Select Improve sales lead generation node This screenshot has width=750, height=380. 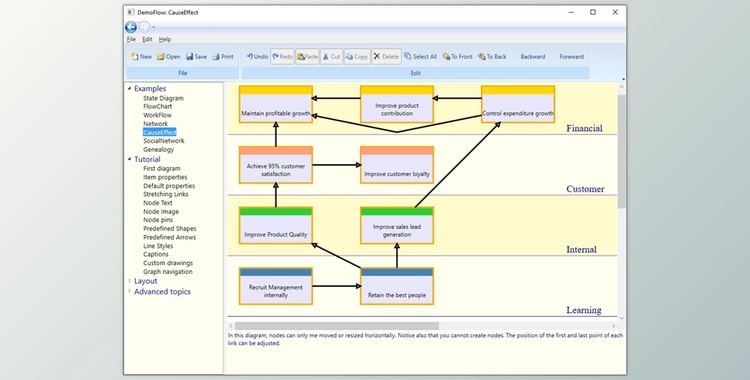coord(397,225)
